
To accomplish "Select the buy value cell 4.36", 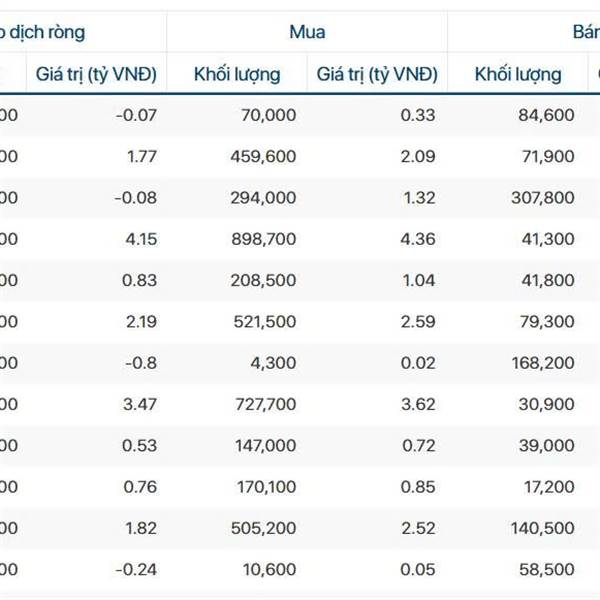I will point(417,239).
